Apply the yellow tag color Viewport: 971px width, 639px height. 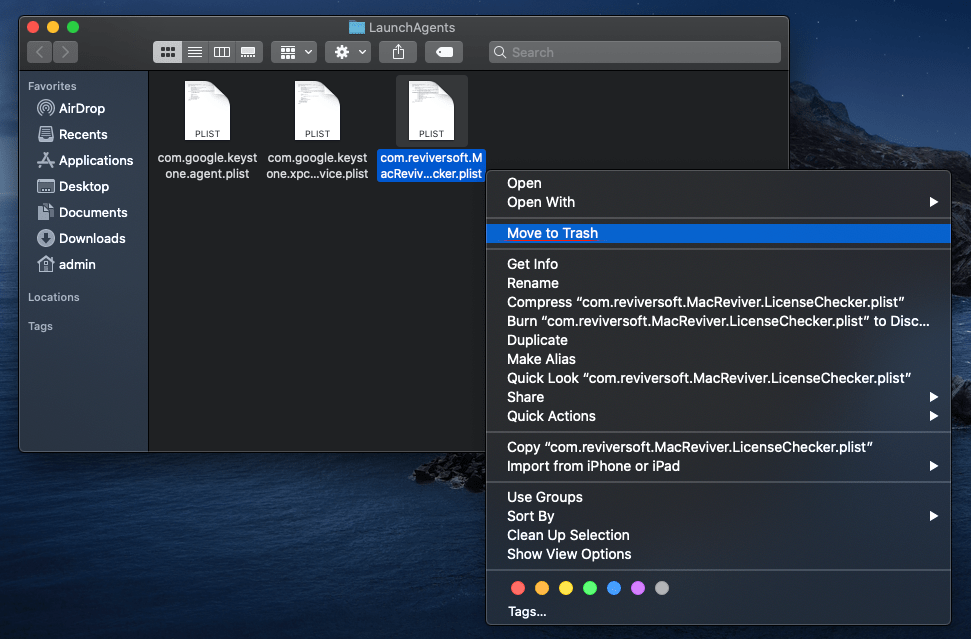(566, 588)
